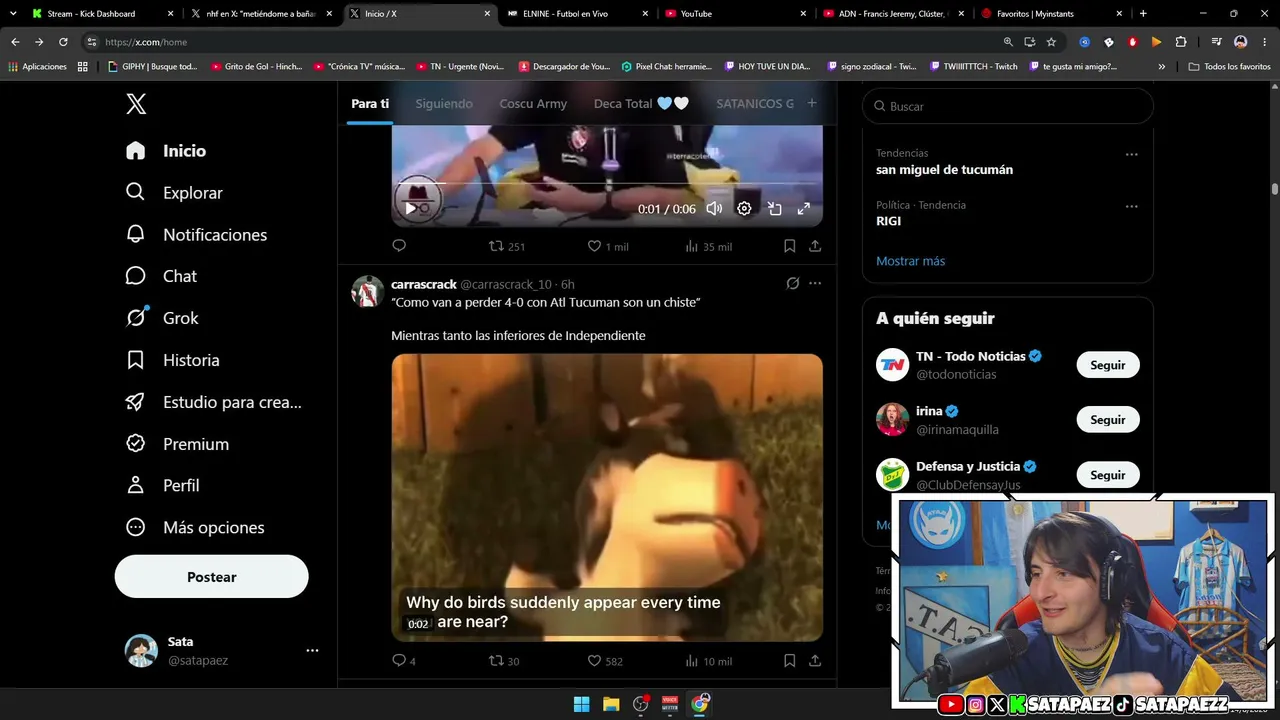Screen dimensions: 1280x720
Task: Show more bookmarks with the chevron
Action: [1162, 67]
